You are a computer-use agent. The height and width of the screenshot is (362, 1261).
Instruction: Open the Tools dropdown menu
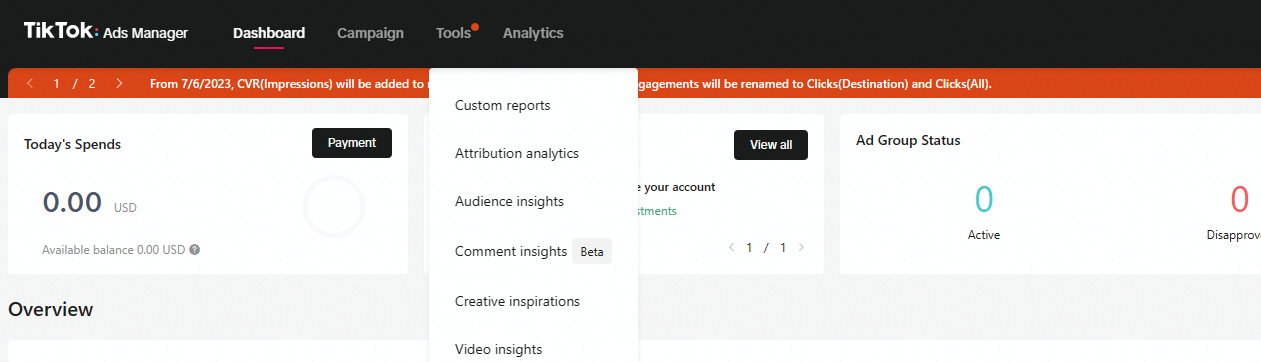click(453, 33)
